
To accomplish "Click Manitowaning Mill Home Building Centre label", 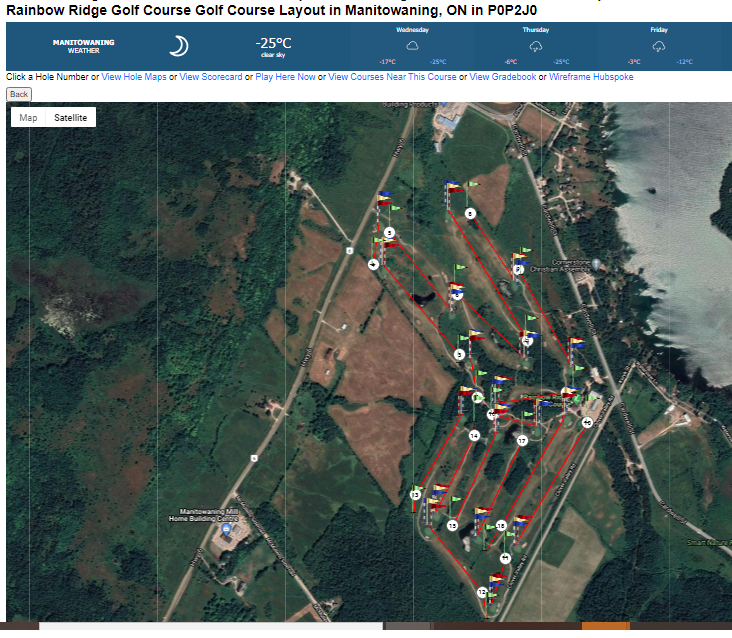I will click(x=204, y=515).
